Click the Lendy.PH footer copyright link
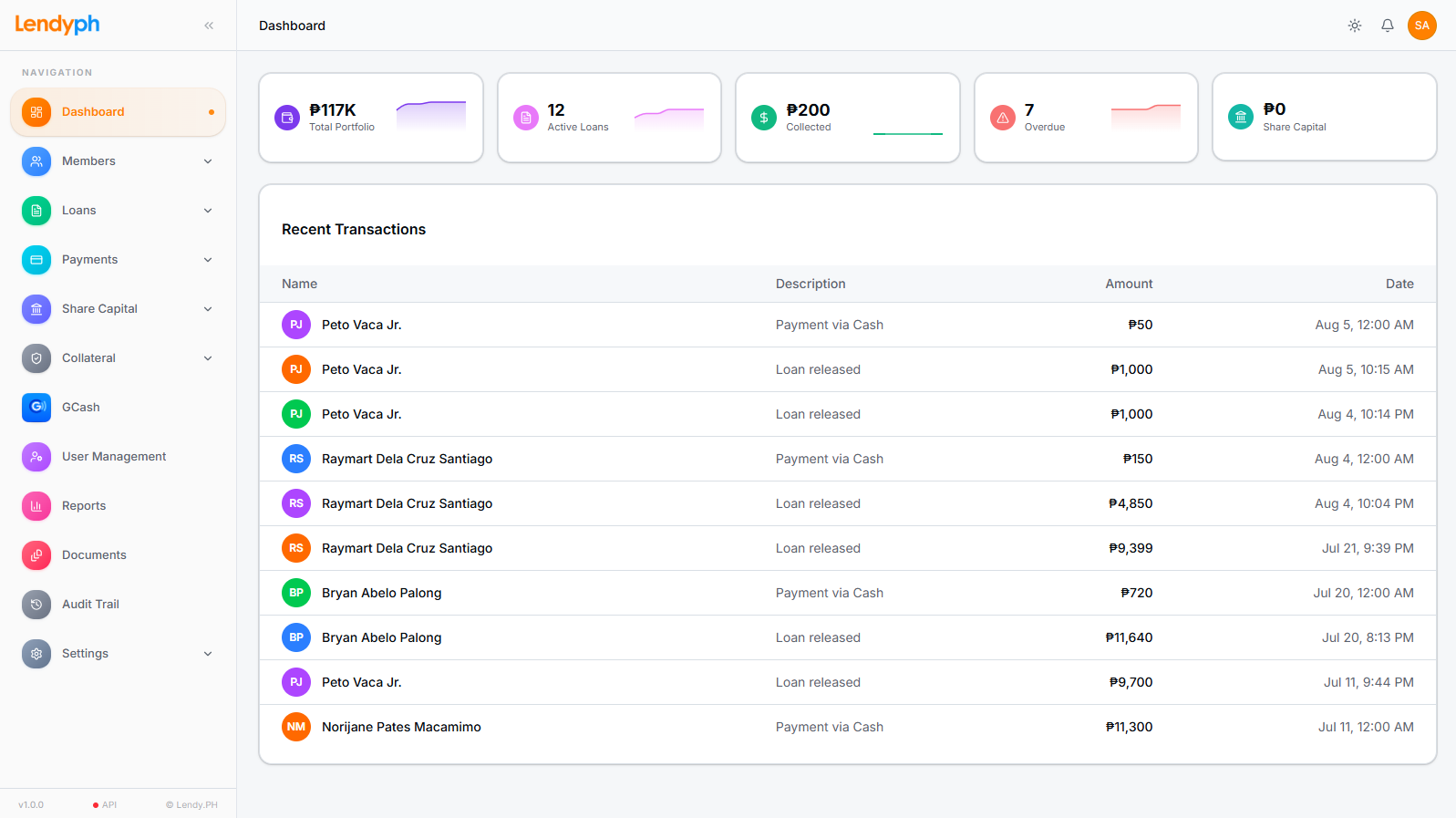1456x818 pixels. point(191,805)
